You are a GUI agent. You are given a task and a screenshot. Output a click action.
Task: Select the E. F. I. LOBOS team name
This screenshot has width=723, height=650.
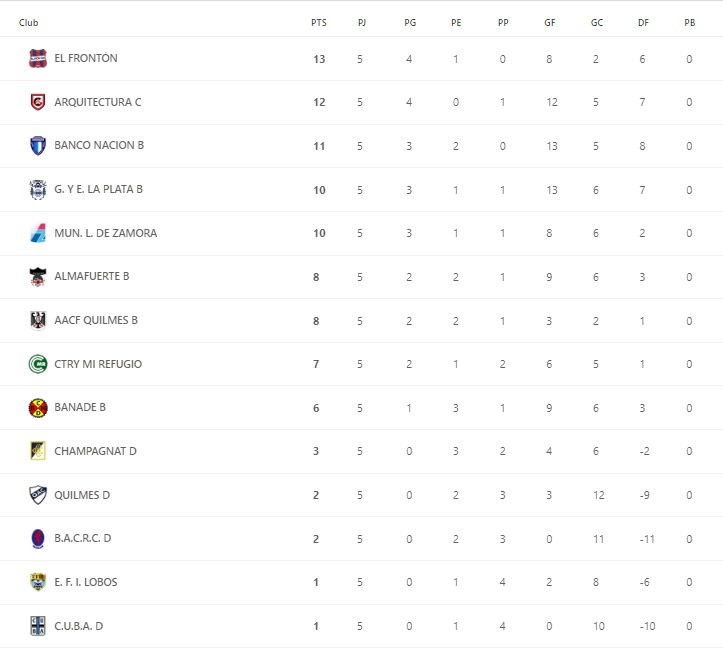86,582
